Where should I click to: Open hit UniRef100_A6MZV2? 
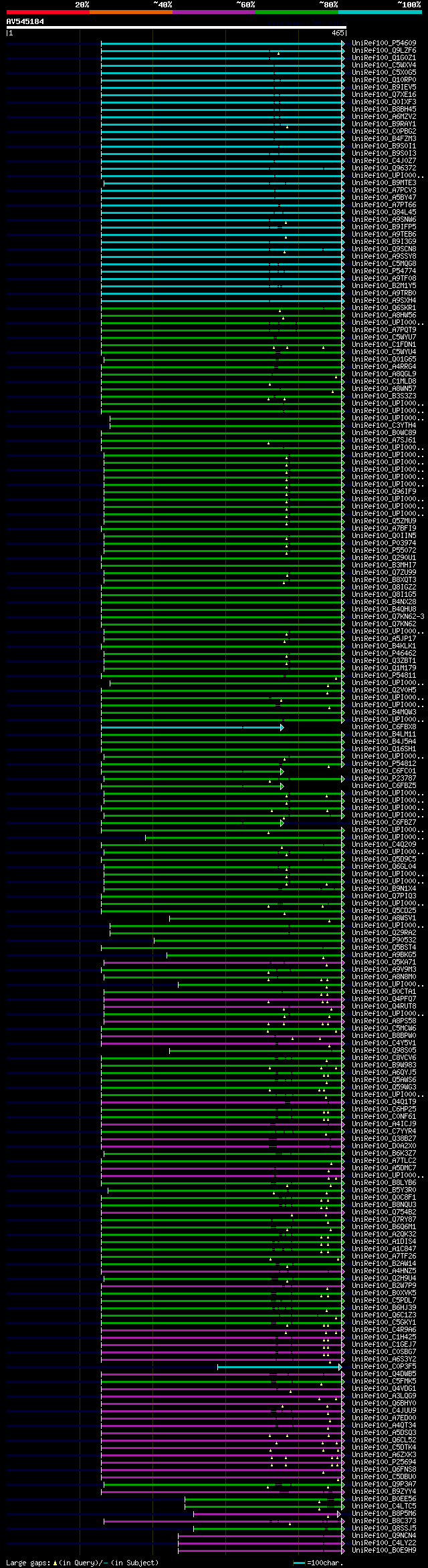click(x=384, y=117)
